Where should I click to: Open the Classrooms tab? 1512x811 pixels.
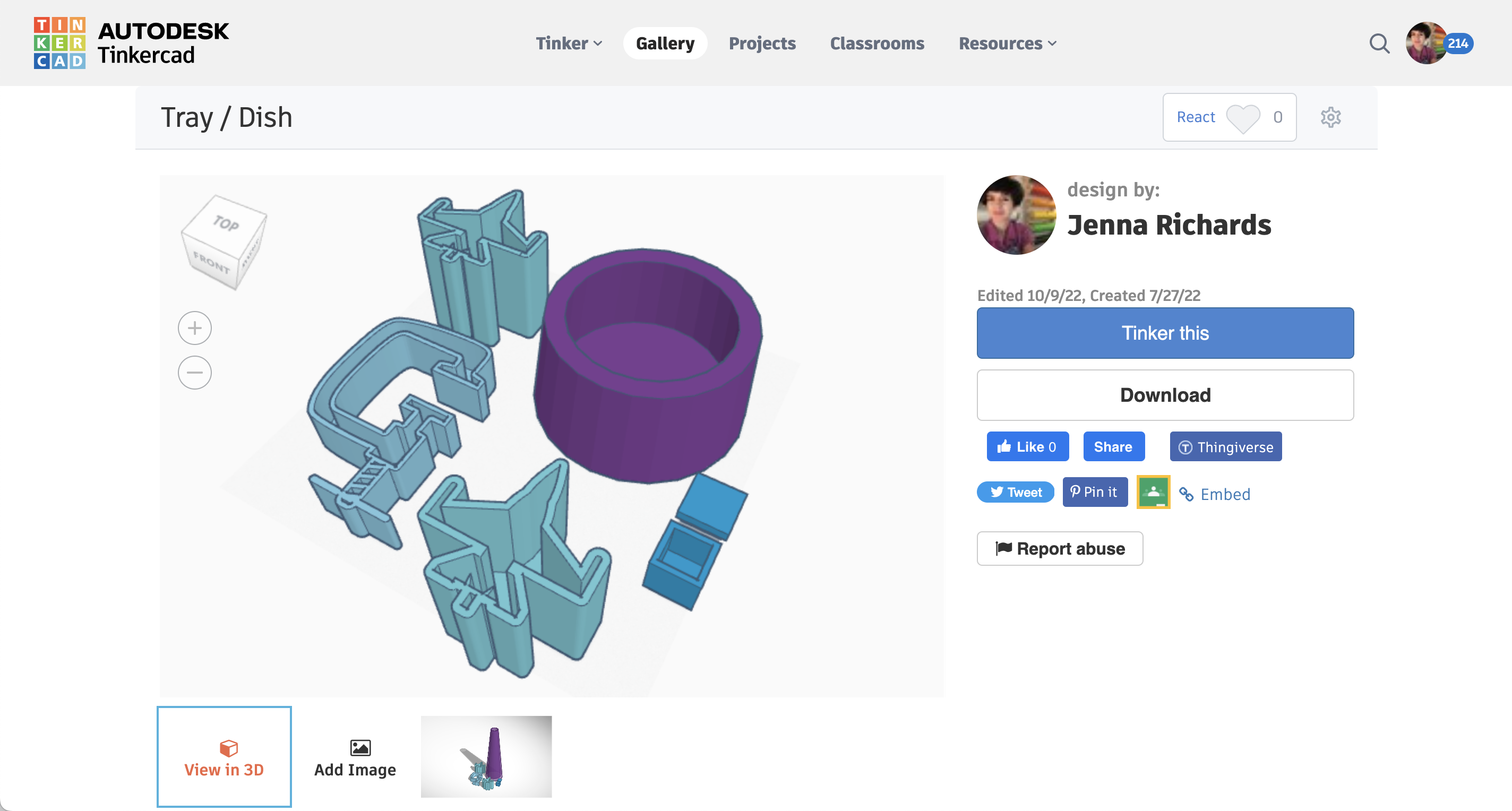(877, 44)
